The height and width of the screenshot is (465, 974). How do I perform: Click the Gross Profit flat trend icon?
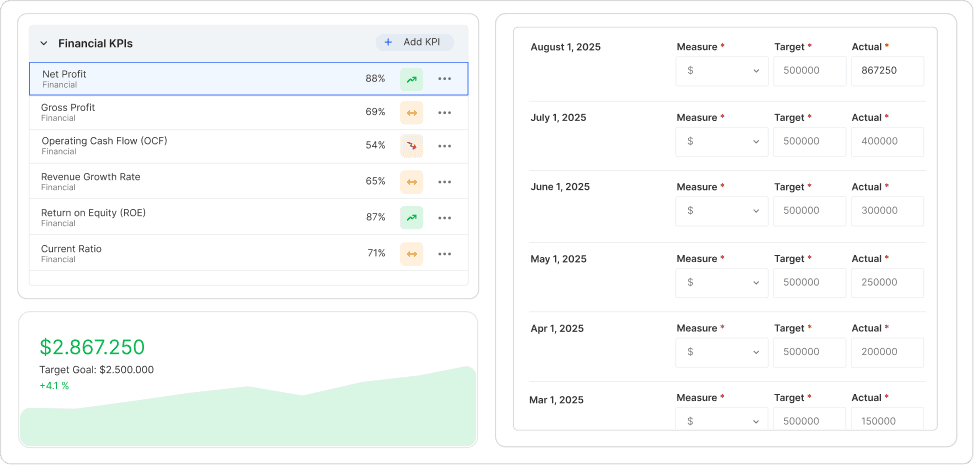(411, 113)
